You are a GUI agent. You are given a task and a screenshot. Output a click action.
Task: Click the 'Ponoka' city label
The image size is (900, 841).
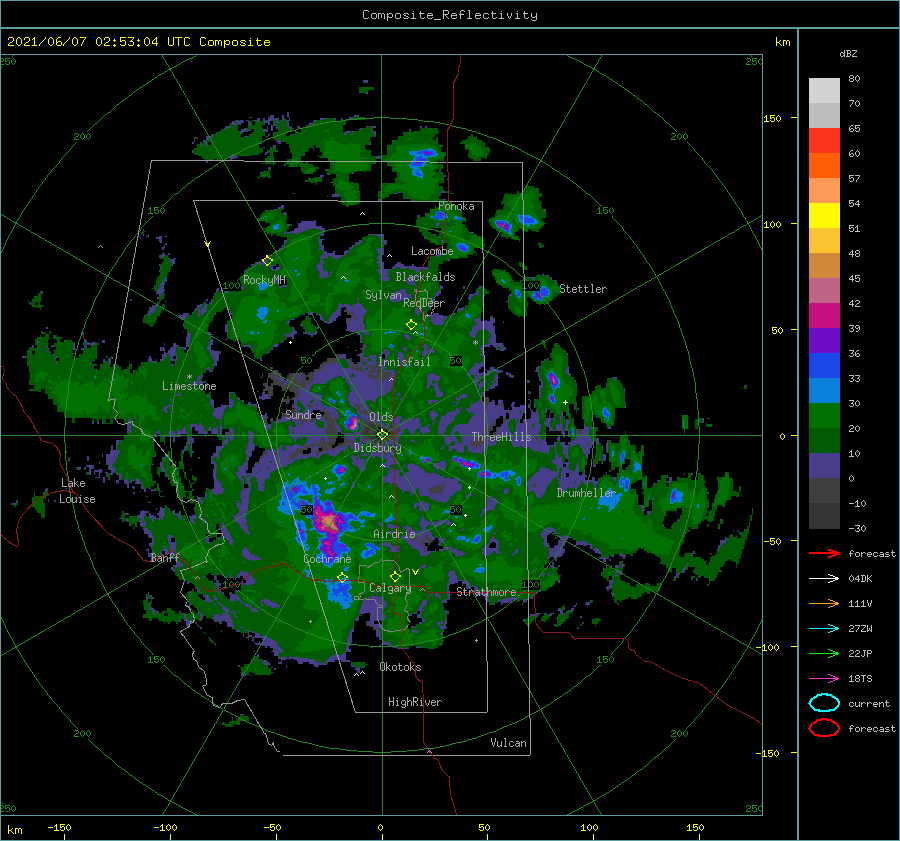coord(456,206)
